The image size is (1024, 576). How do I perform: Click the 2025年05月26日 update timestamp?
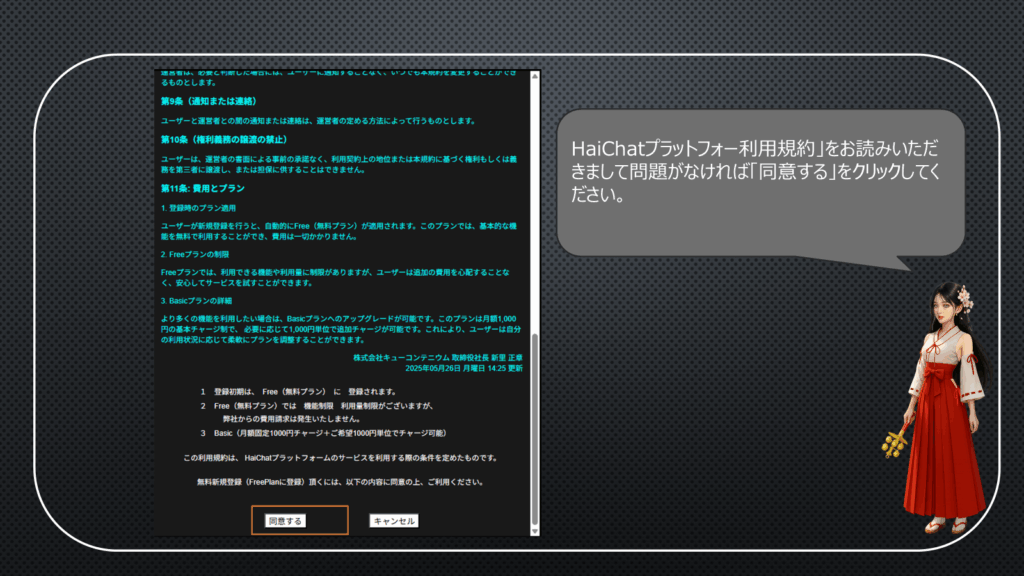point(464,368)
